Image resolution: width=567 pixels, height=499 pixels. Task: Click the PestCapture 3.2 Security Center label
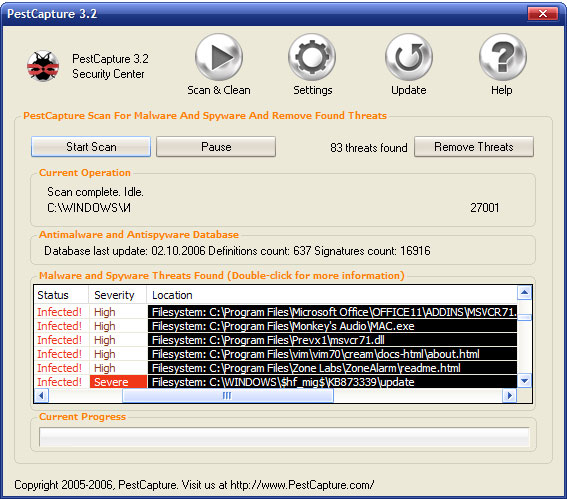pos(110,66)
